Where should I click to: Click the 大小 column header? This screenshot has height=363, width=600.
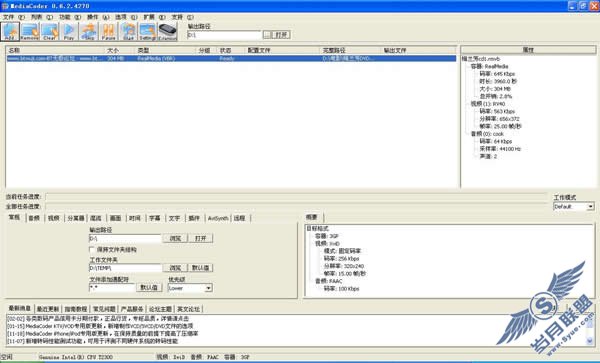(x=120, y=50)
